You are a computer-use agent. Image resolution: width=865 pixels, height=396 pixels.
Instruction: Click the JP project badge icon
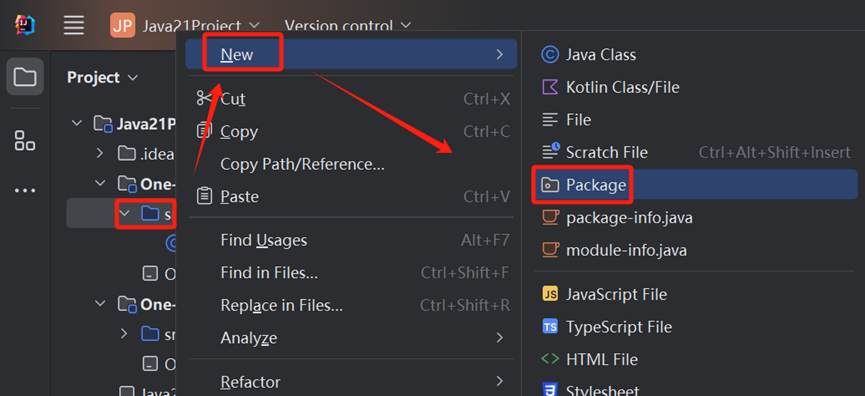(x=122, y=25)
